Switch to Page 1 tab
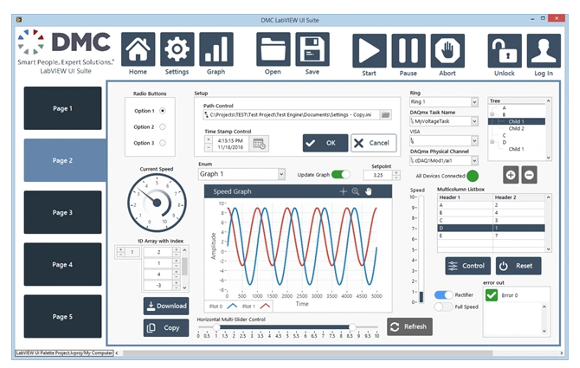Image resolution: width=580 pixels, height=368 pixels. (63, 108)
